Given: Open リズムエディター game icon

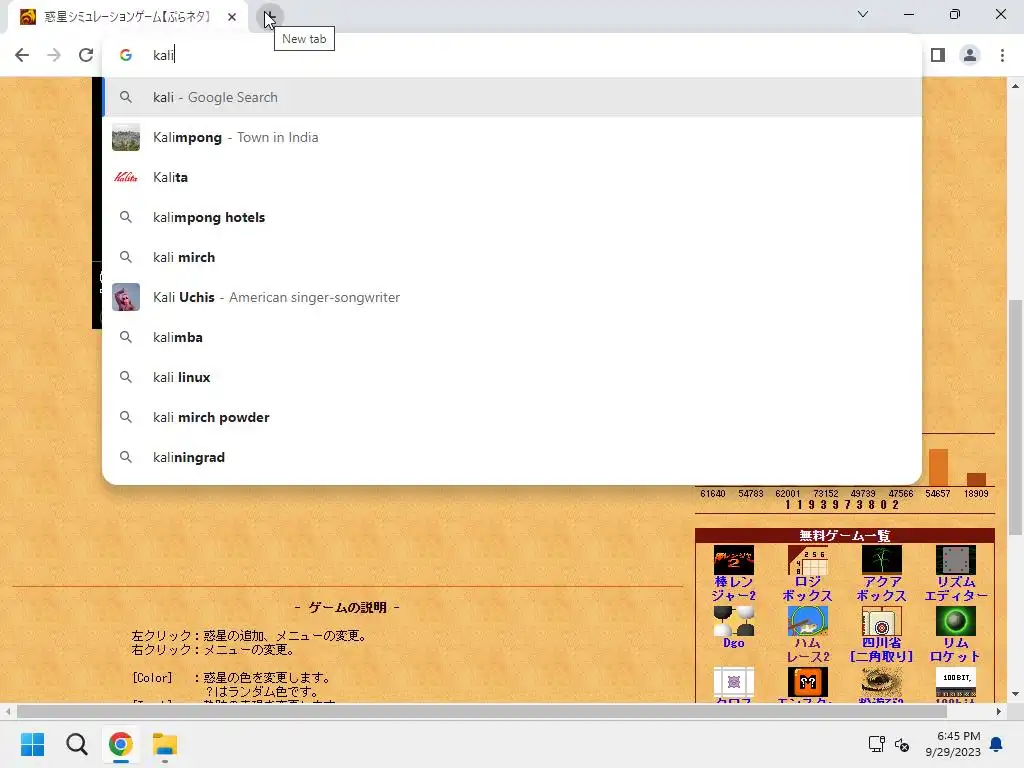Looking at the screenshot, I should pos(955,560).
